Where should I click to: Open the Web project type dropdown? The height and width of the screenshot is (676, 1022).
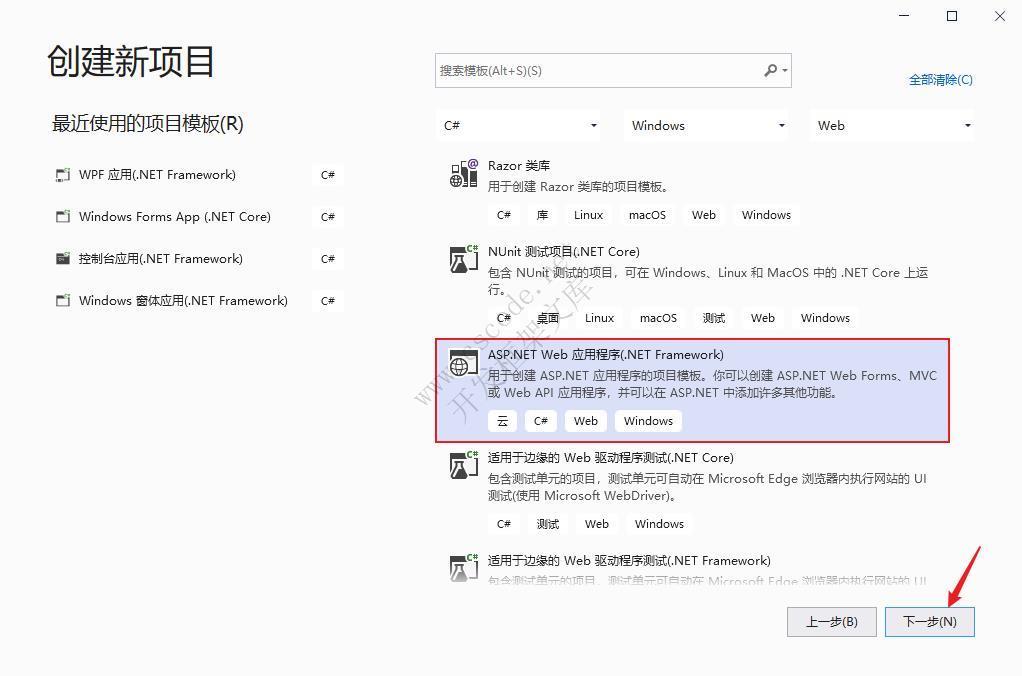coord(892,125)
